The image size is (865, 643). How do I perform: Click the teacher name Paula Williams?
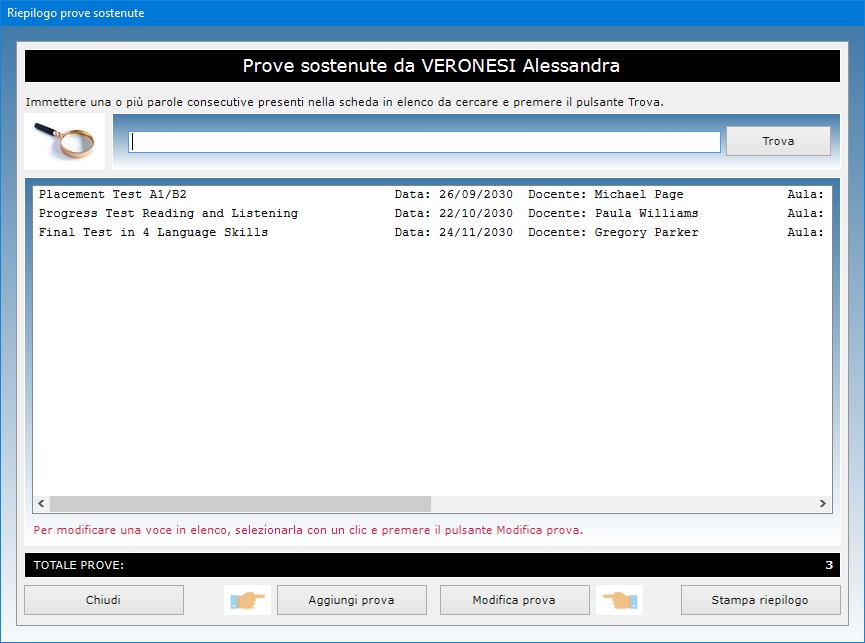coord(647,213)
